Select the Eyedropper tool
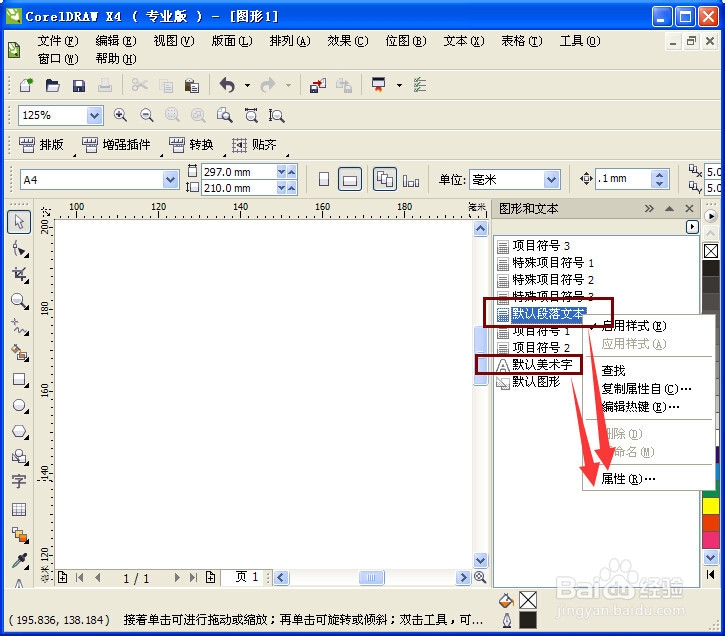The width and height of the screenshot is (725, 636). 19,561
